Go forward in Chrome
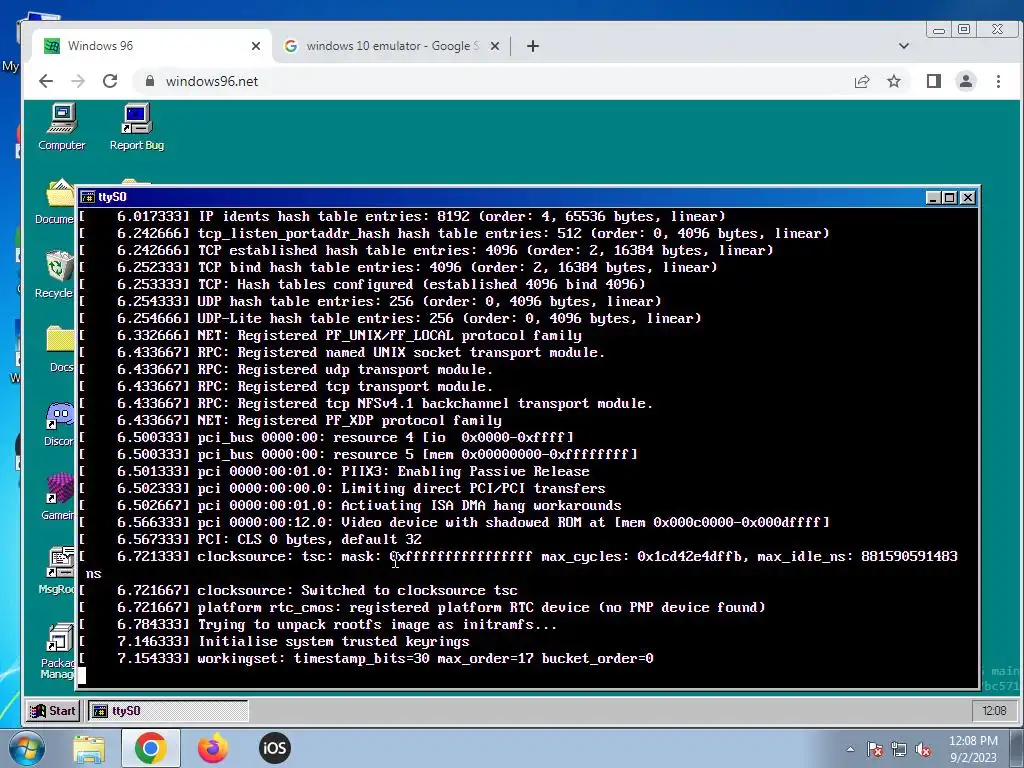The image size is (1024, 768). coord(78,81)
